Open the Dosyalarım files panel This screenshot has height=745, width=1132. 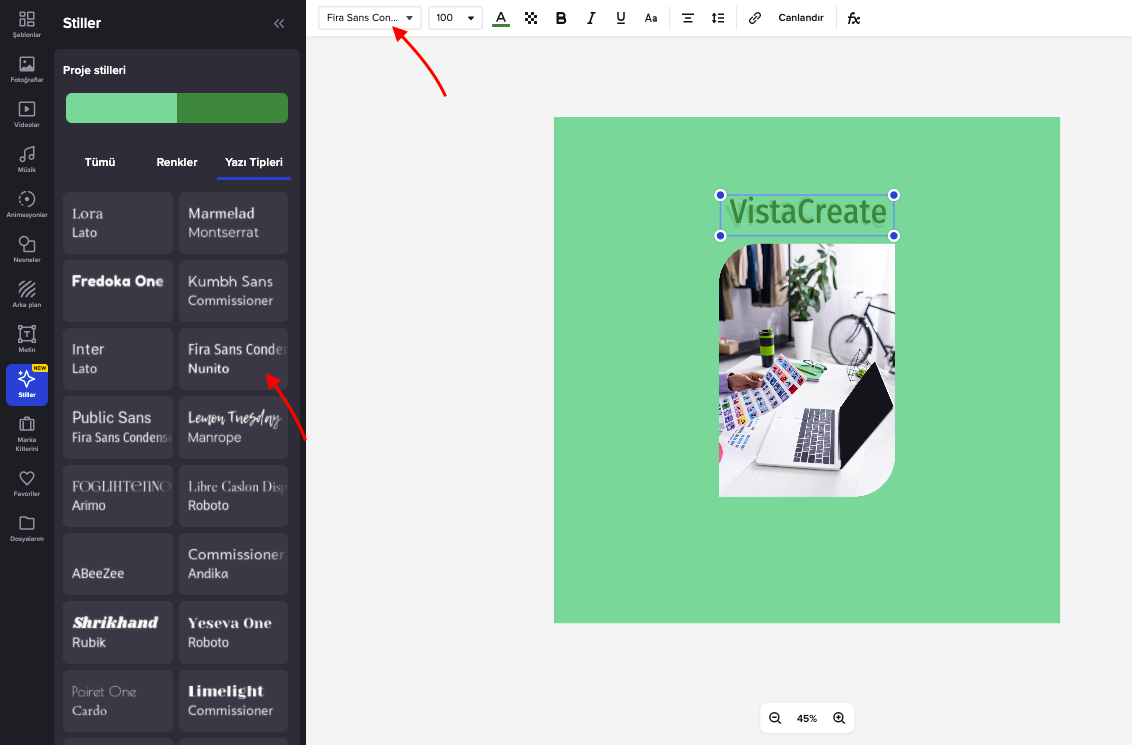click(x=27, y=528)
